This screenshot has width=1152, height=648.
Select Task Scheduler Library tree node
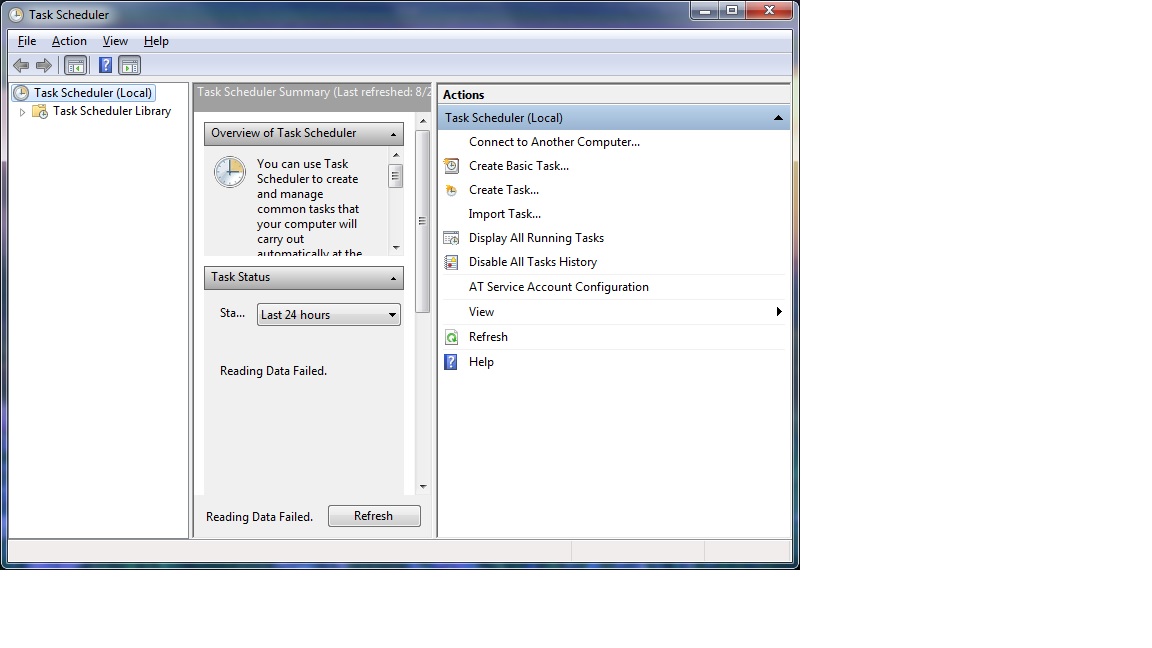click(x=112, y=111)
